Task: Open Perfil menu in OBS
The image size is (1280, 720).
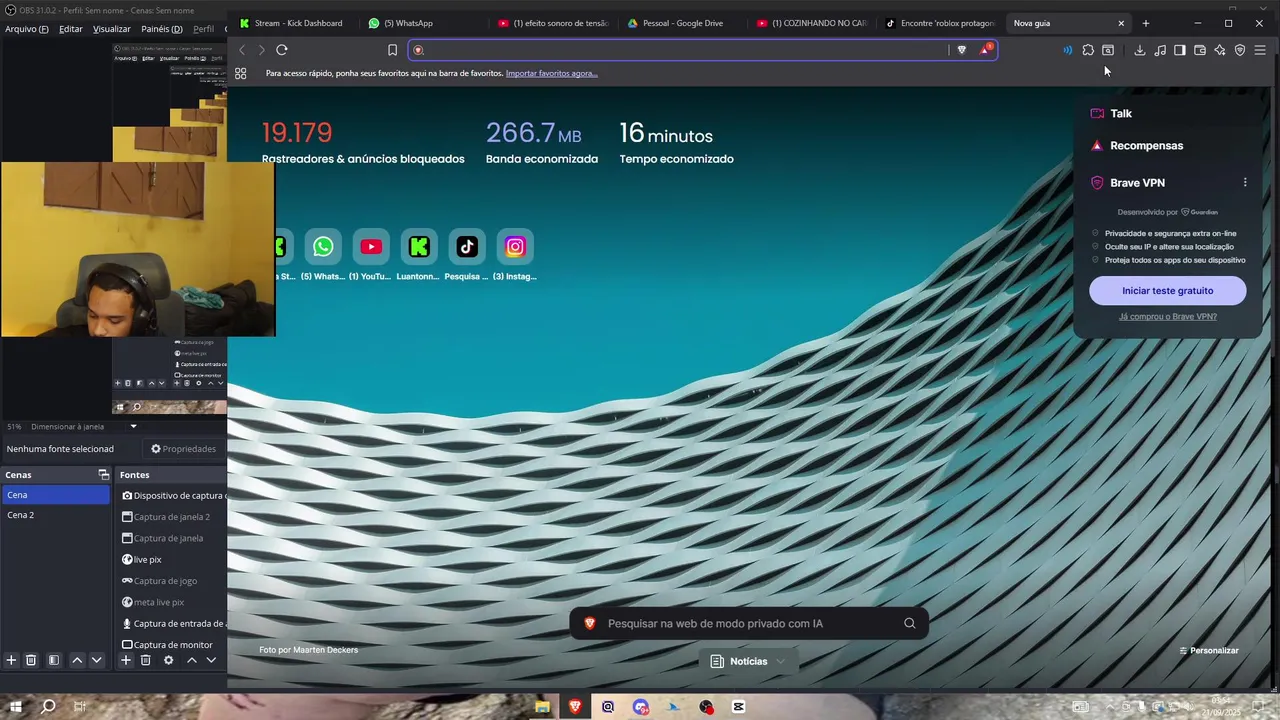Action: pyautogui.click(x=204, y=29)
